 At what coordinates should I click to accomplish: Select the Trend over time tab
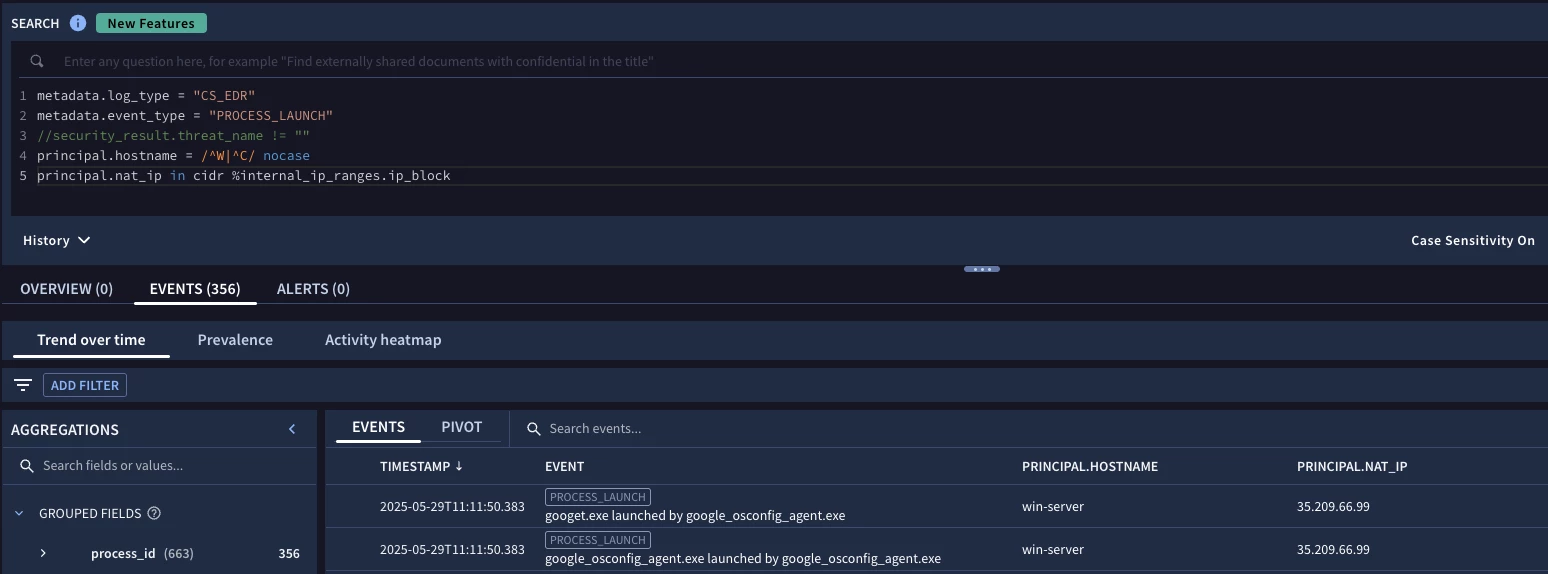pos(91,340)
